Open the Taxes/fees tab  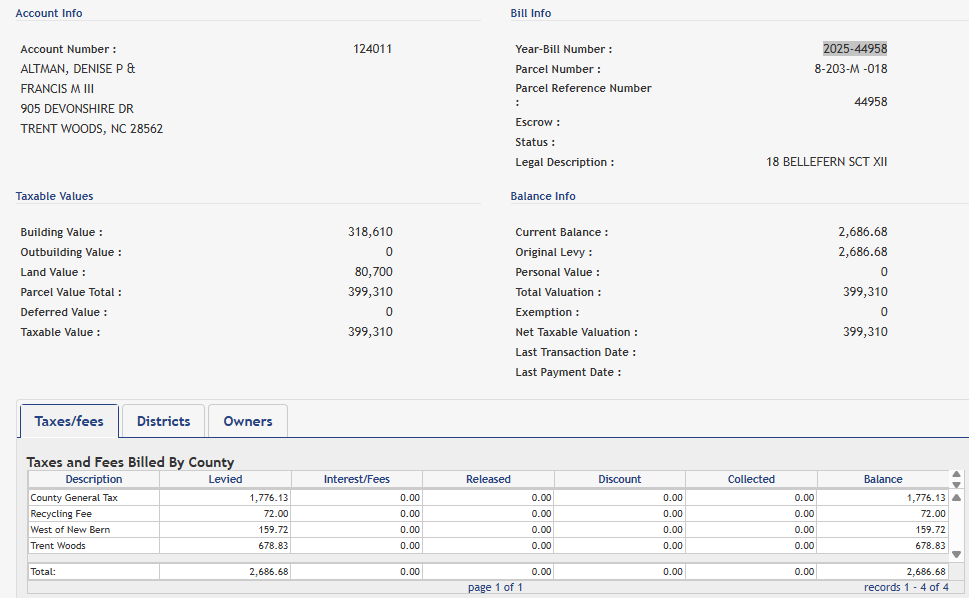69,421
